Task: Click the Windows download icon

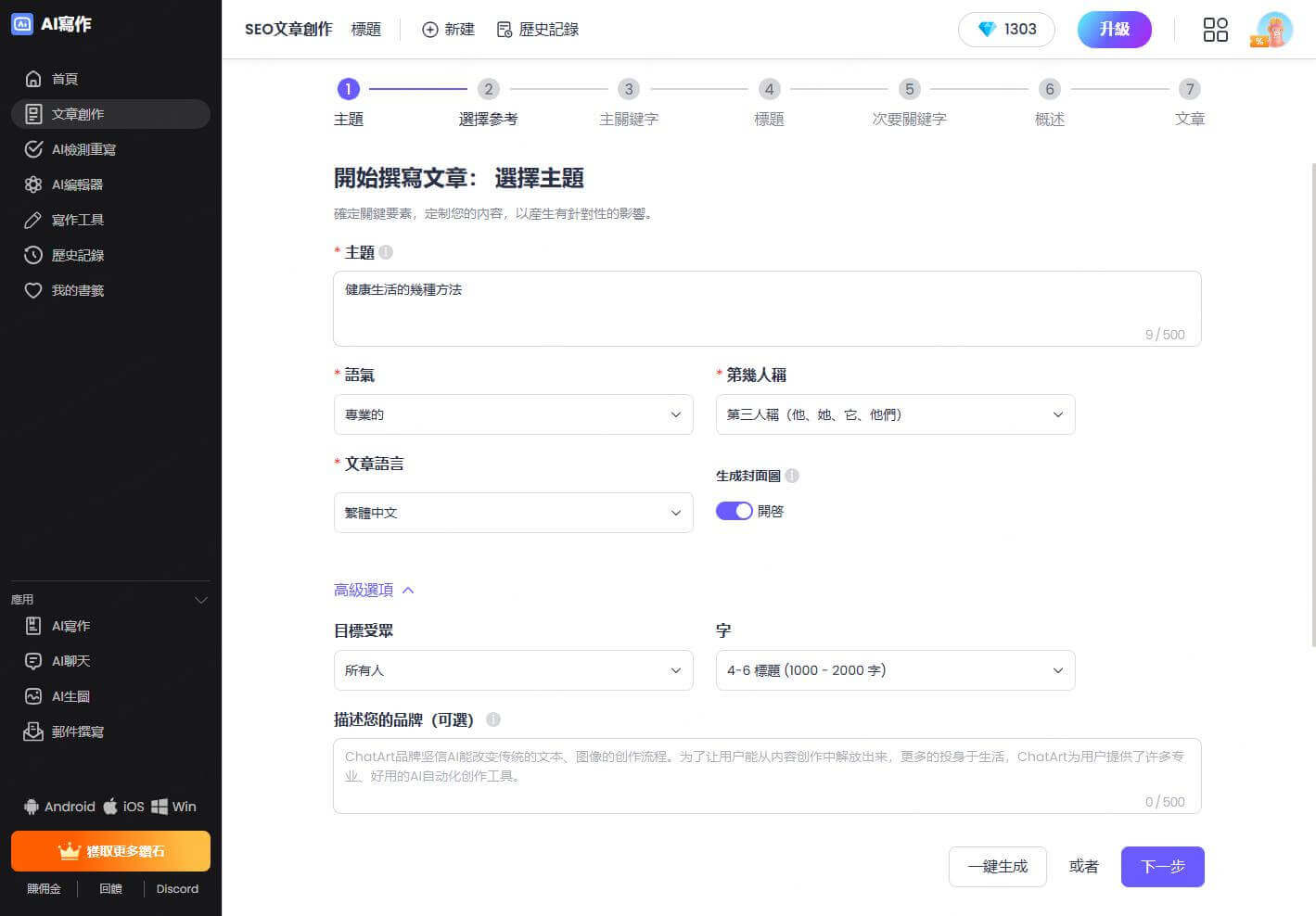Action: point(160,807)
